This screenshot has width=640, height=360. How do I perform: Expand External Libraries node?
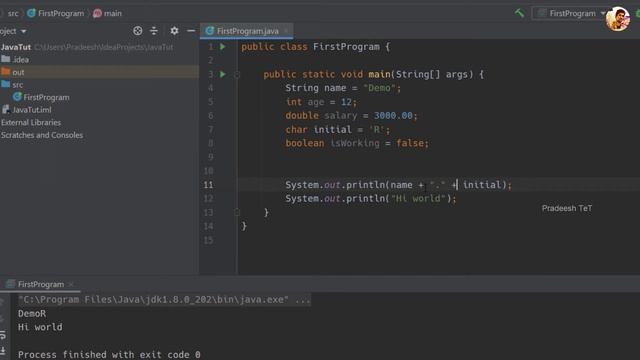pos(31,122)
